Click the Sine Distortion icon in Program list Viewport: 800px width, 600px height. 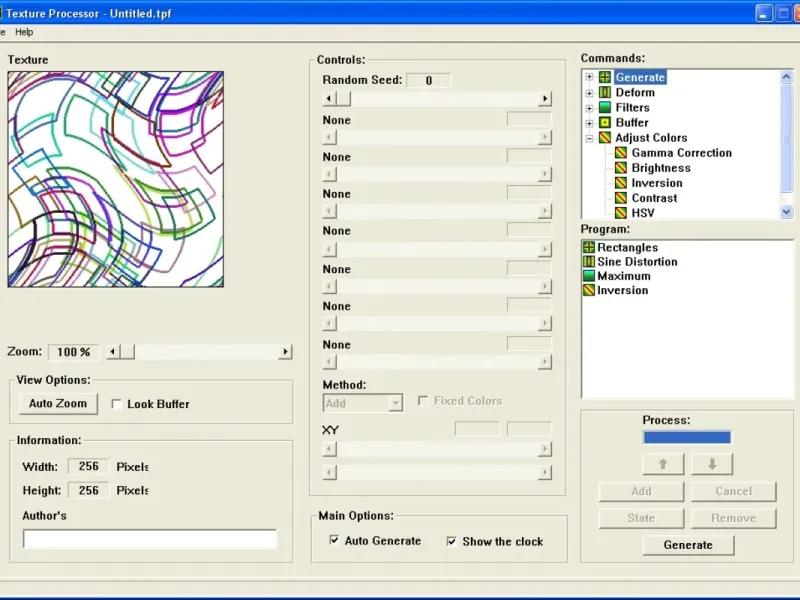pyautogui.click(x=589, y=262)
